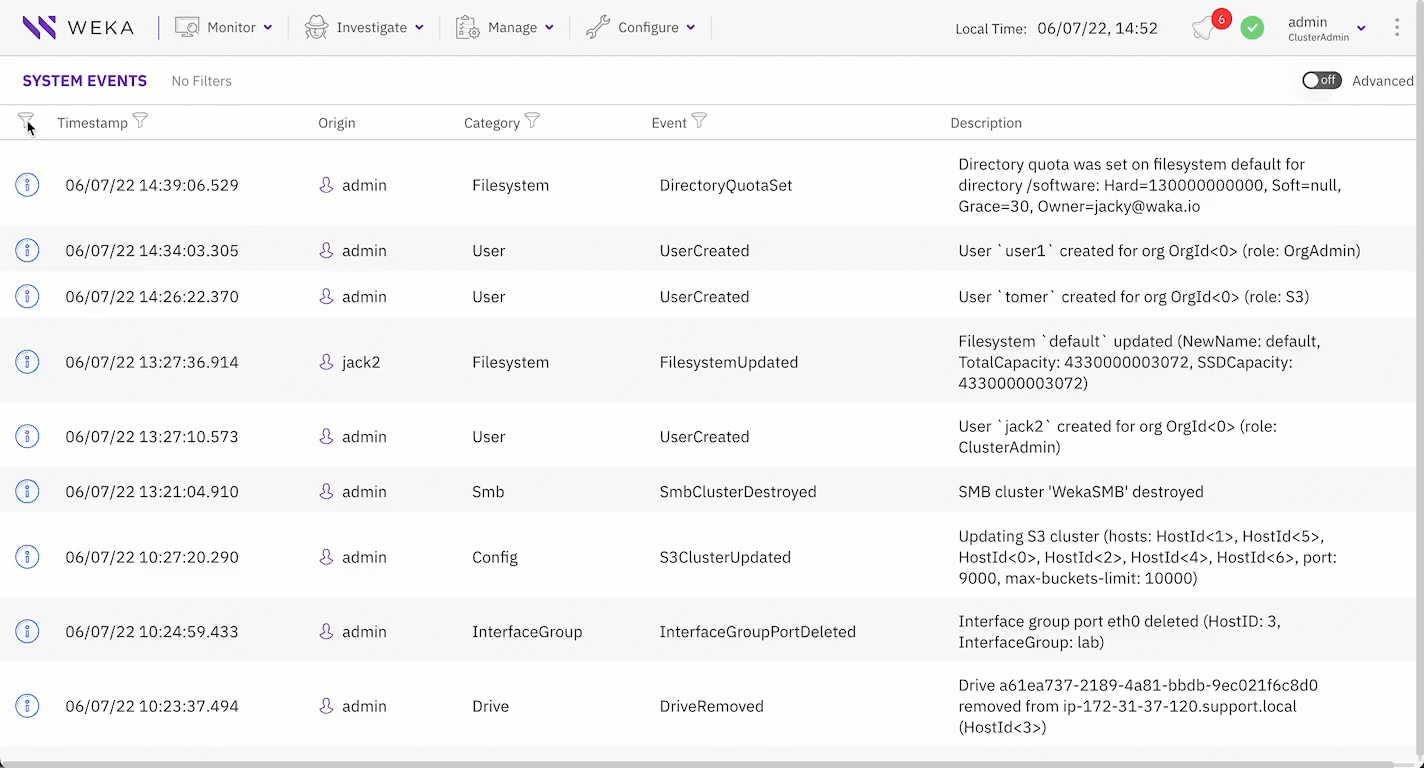
Task: Open the Investigate menu
Action: (x=364, y=28)
